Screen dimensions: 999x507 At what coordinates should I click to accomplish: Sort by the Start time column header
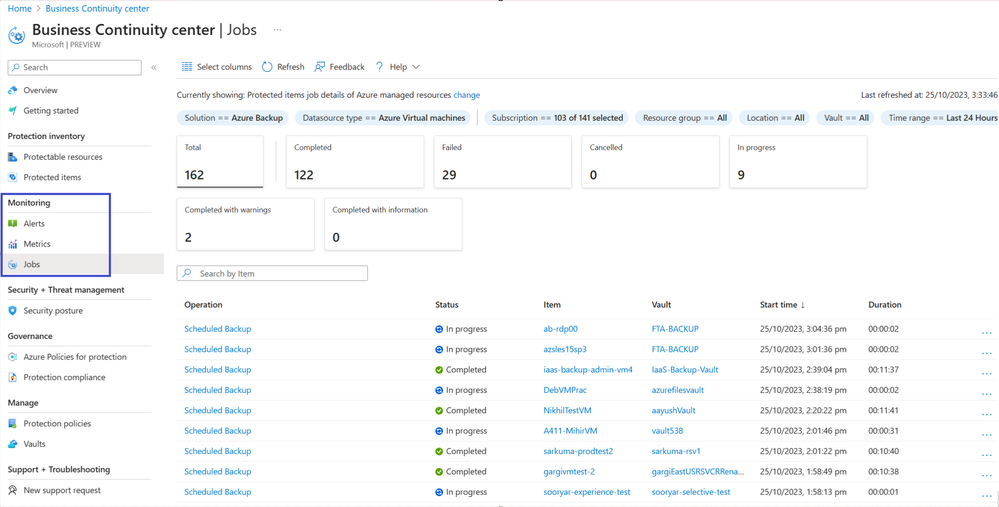point(782,305)
